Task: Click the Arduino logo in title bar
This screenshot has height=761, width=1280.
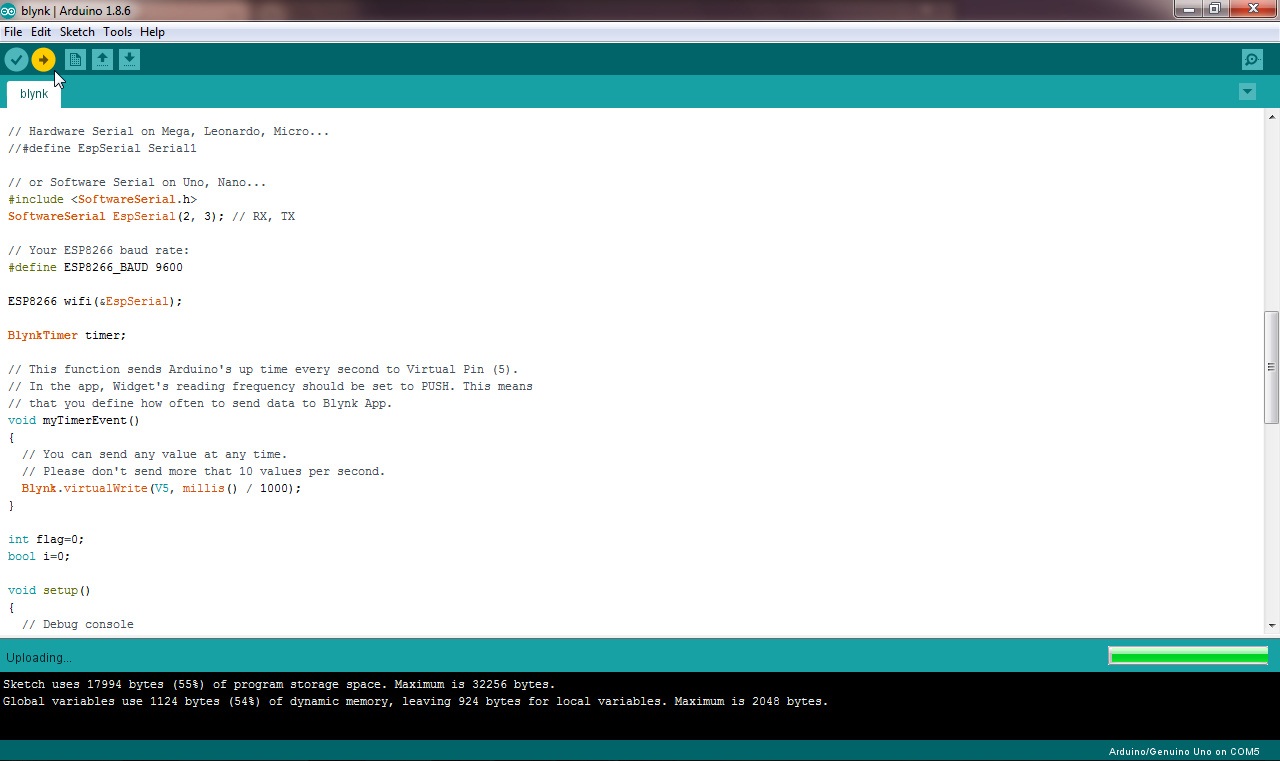Action: (x=9, y=10)
